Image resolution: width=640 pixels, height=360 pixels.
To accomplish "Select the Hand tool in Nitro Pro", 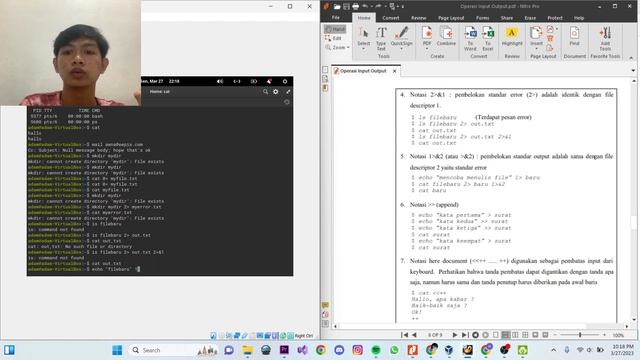I will pos(335,29).
